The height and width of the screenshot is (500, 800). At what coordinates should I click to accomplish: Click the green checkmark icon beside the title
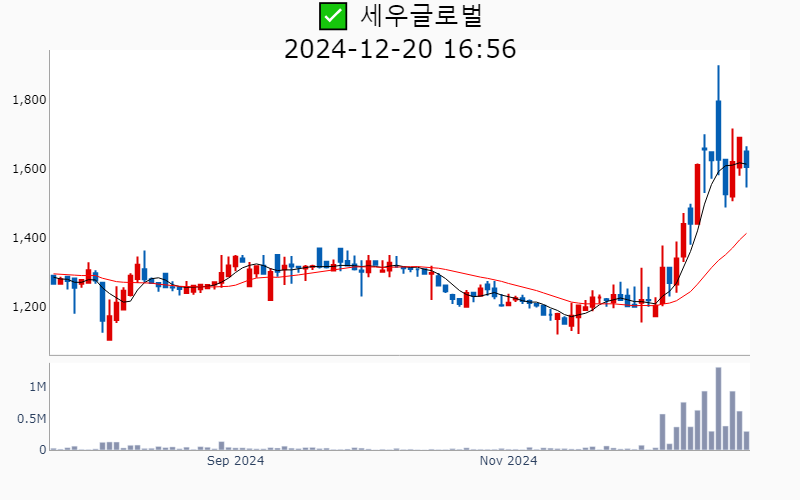coord(333,16)
